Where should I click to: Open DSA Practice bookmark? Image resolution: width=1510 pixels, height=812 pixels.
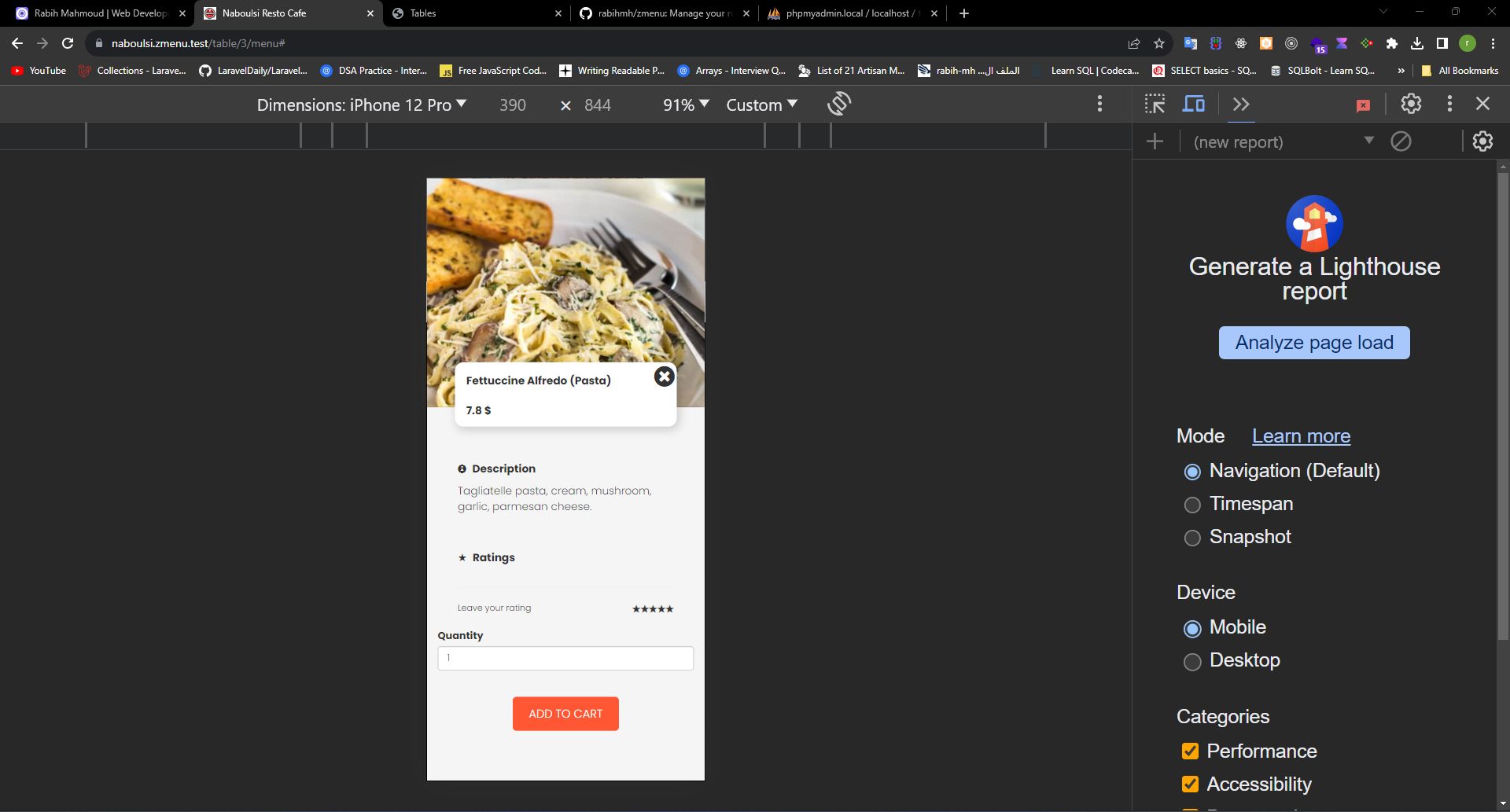[x=374, y=71]
